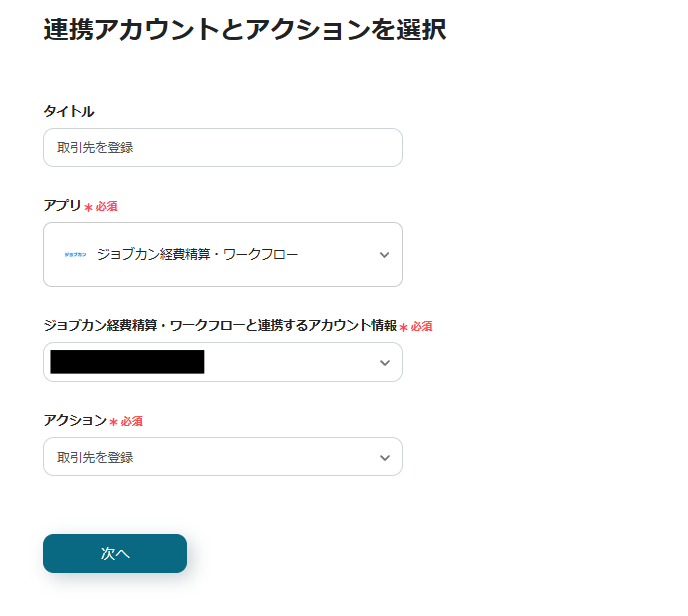Click the アクション field label
The height and width of the screenshot is (616, 688).
(75, 421)
